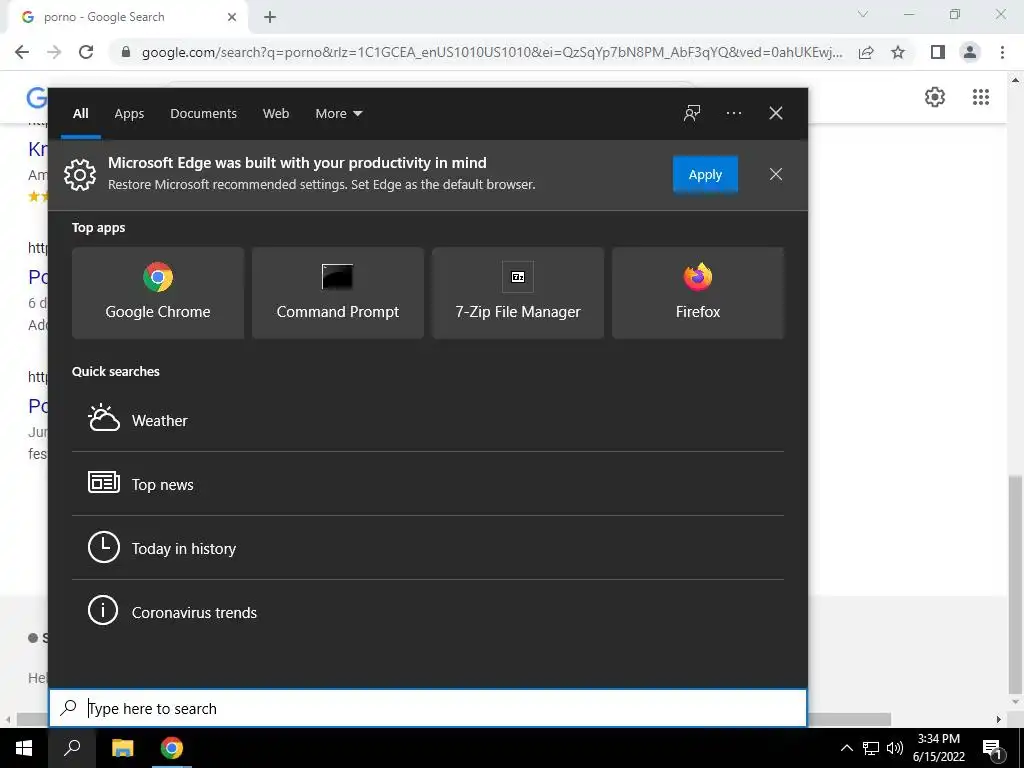The height and width of the screenshot is (768, 1024).
Task: Click the vertical page scrollbar thumb
Action: click(1014, 584)
